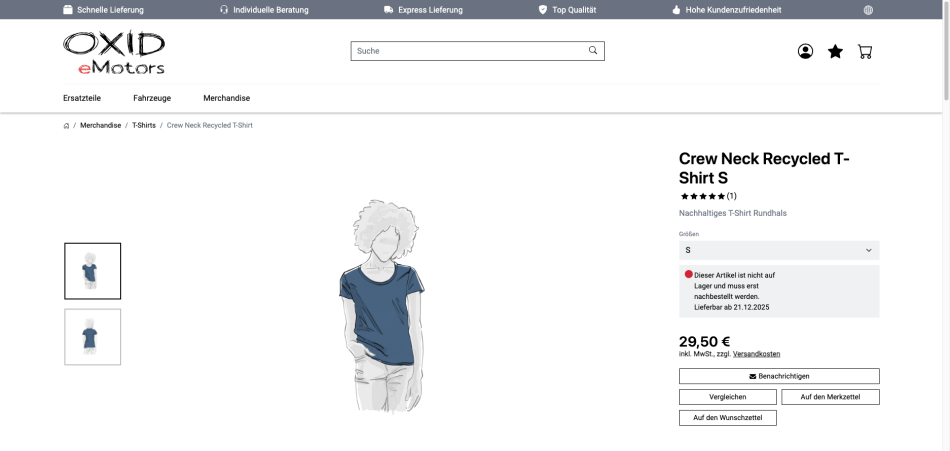Click the search magnifier icon

[x=593, y=51]
